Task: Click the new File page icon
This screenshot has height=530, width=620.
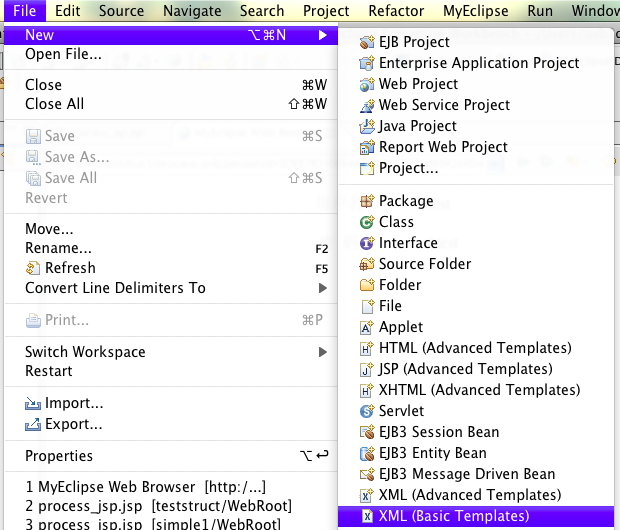Action: coord(368,306)
